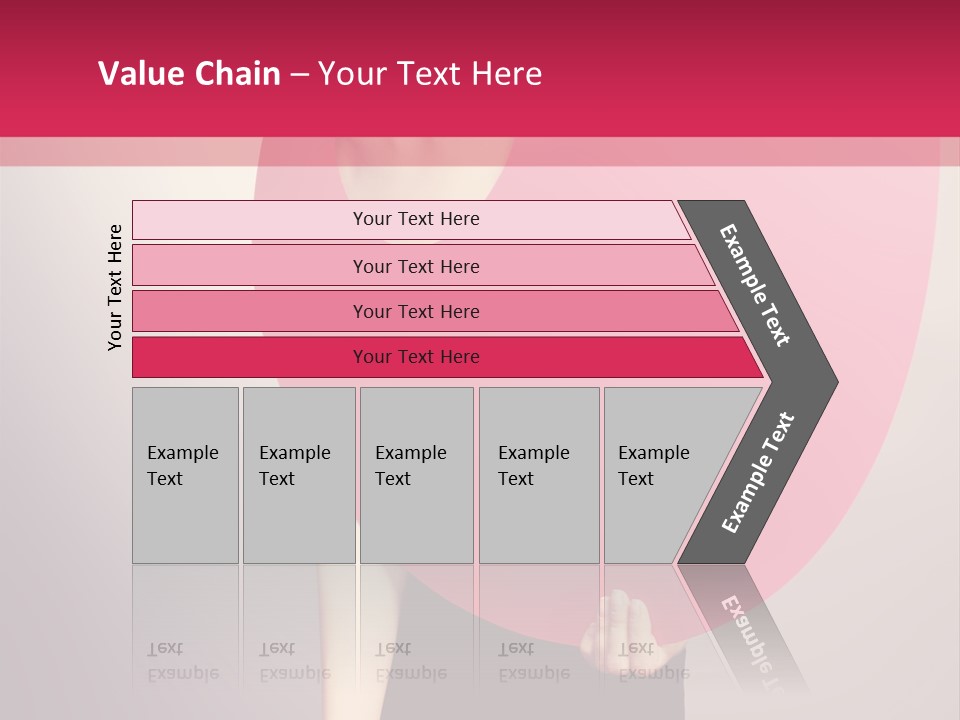Click the upper dark chevron "Example Text" segment

(x=757, y=287)
